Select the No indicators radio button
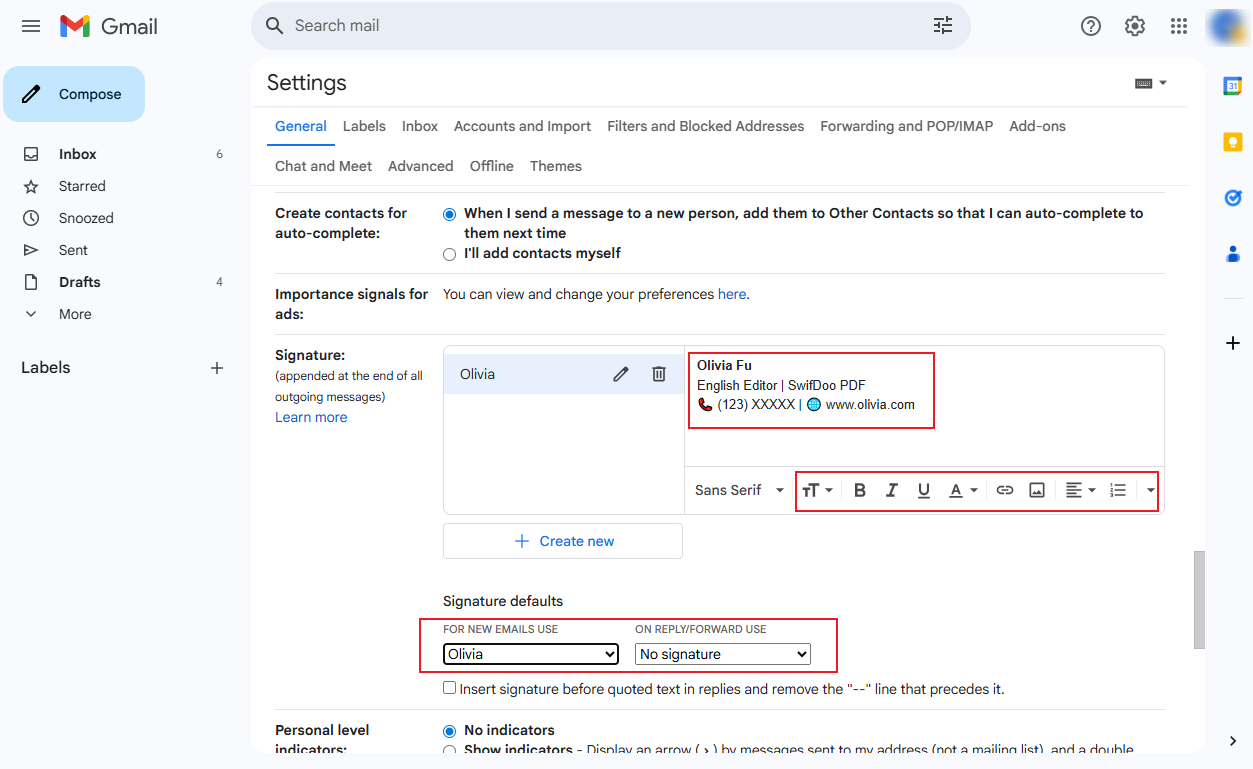 tap(449, 731)
